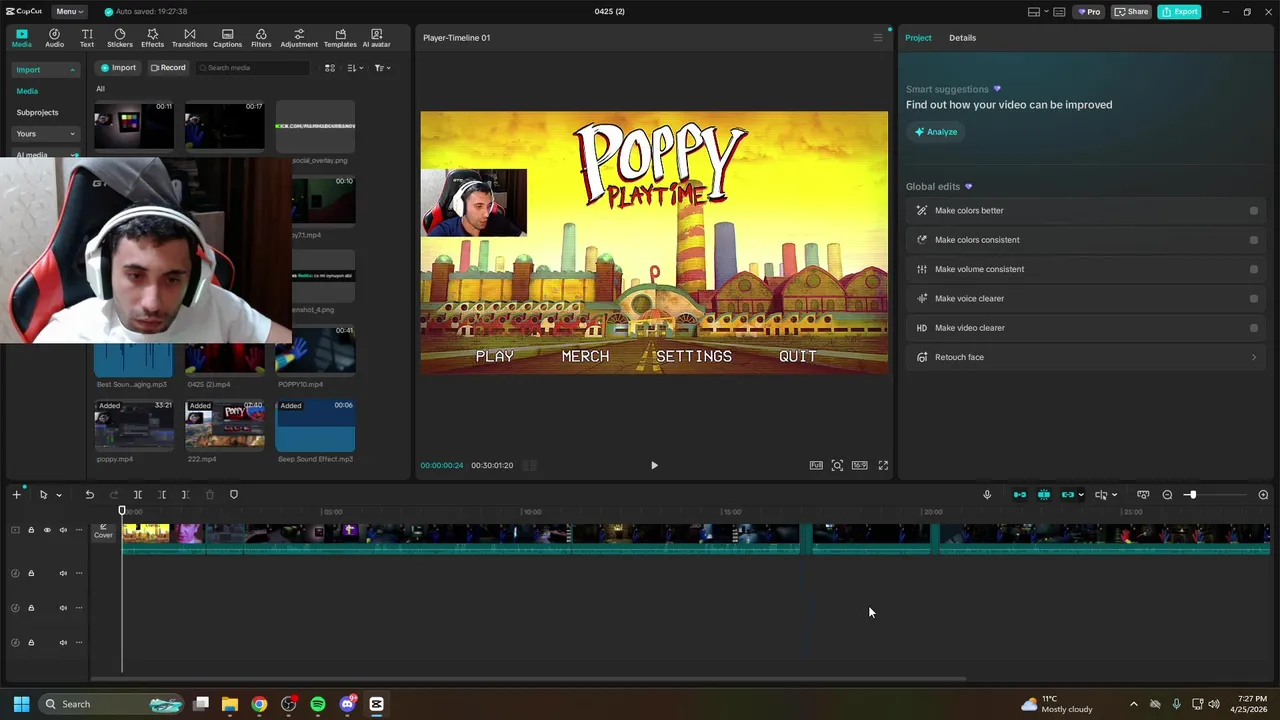Click the delete-left trim tool
Image resolution: width=1280 pixels, height=720 pixels.
tap(161, 495)
